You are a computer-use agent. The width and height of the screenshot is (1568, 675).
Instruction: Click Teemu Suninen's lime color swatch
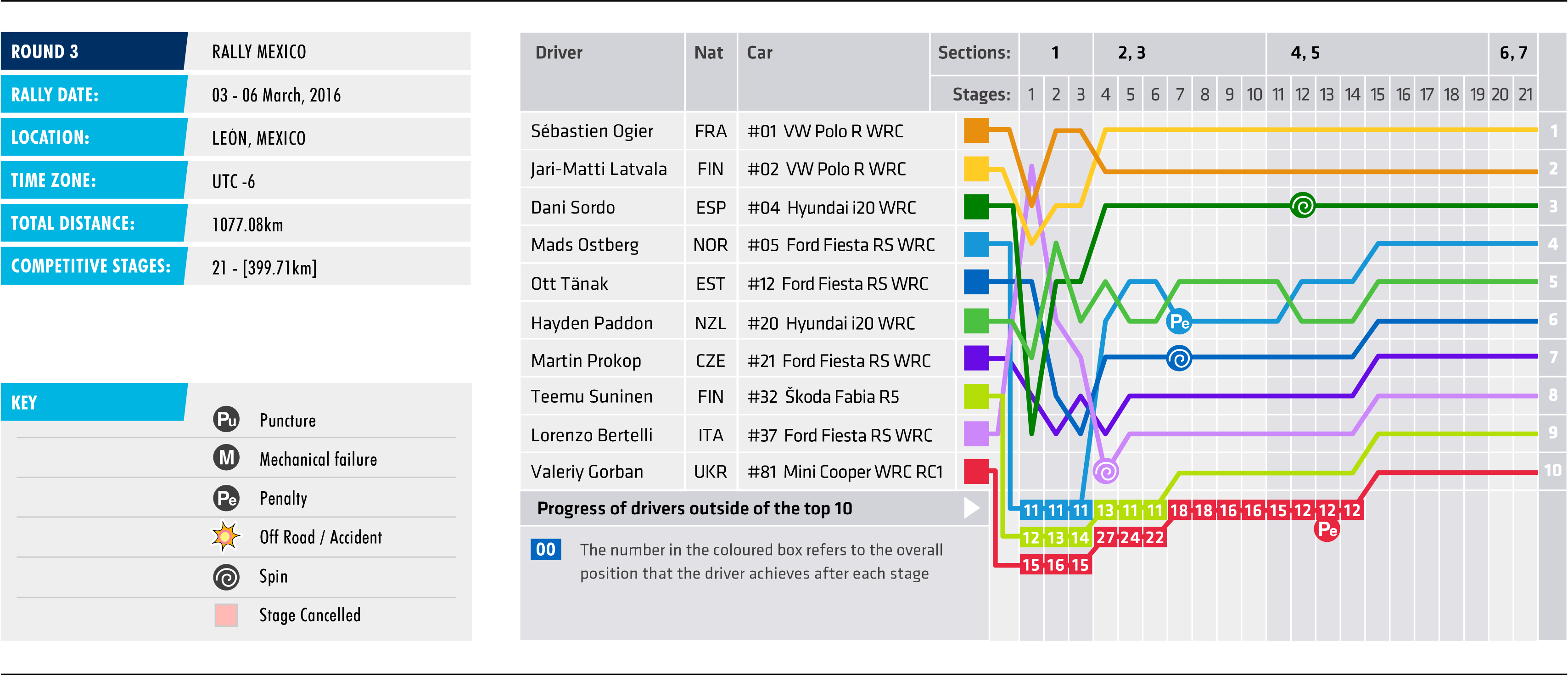click(976, 396)
